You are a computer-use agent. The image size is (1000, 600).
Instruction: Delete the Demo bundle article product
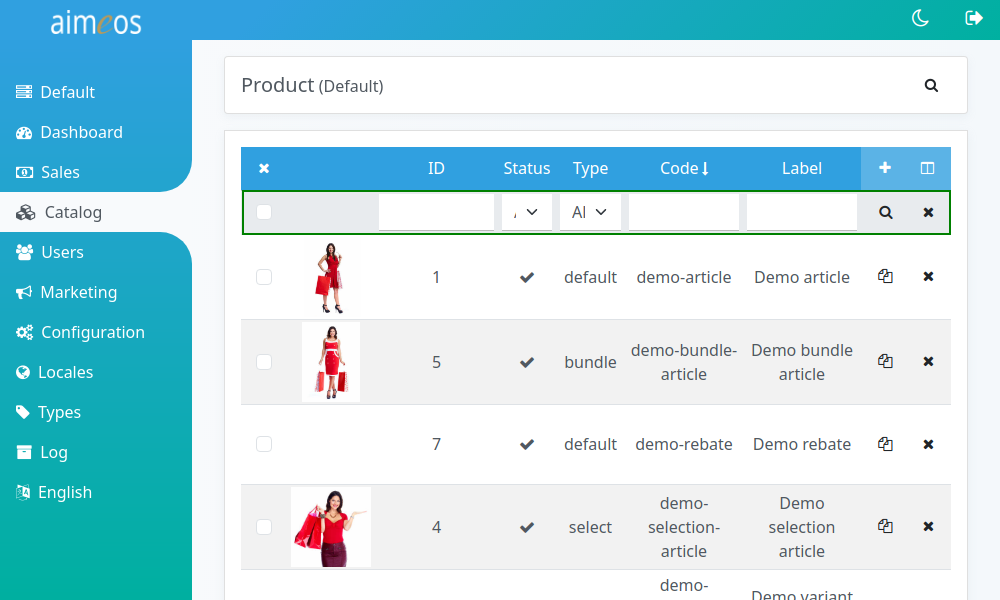click(x=929, y=361)
